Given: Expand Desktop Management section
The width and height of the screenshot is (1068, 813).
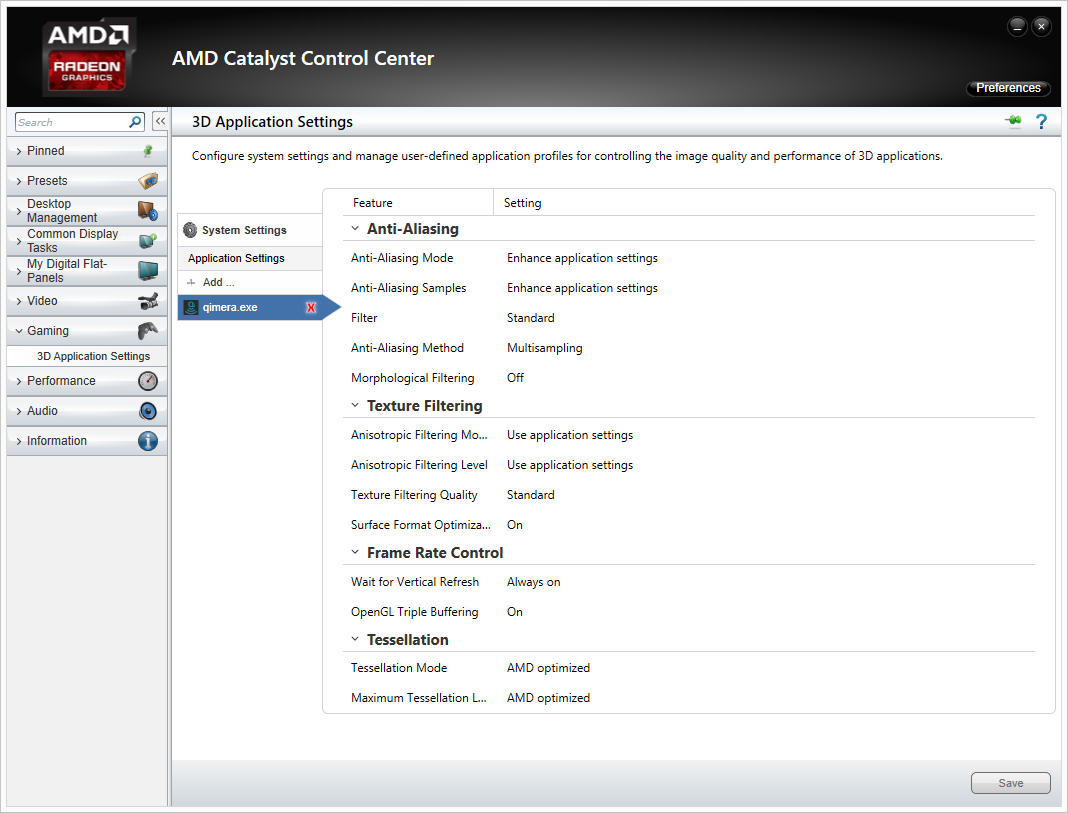Looking at the screenshot, I should (x=19, y=211).
